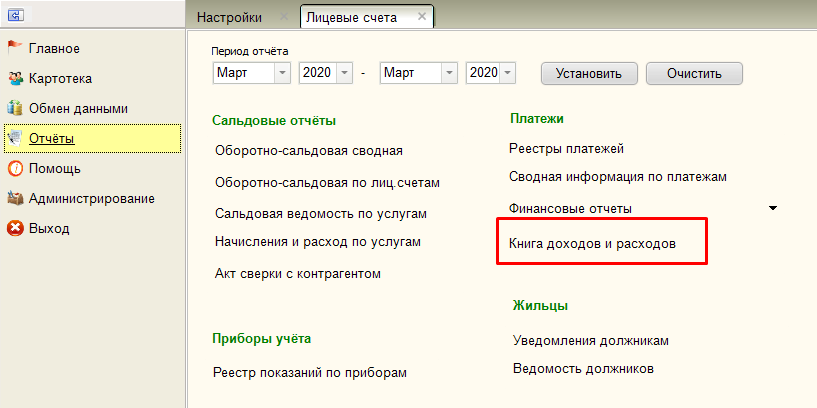This screenshot has height=408, width=817.
Task: Click Выход to exit the application
Action: (x=49, y=229)
